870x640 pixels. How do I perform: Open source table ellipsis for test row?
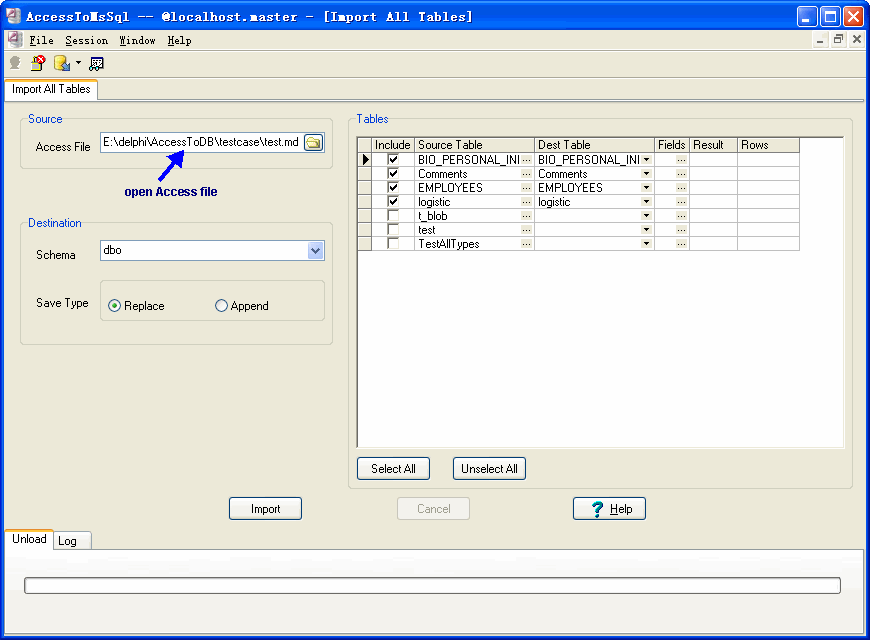pyautogui.click(x=526, y=230)
